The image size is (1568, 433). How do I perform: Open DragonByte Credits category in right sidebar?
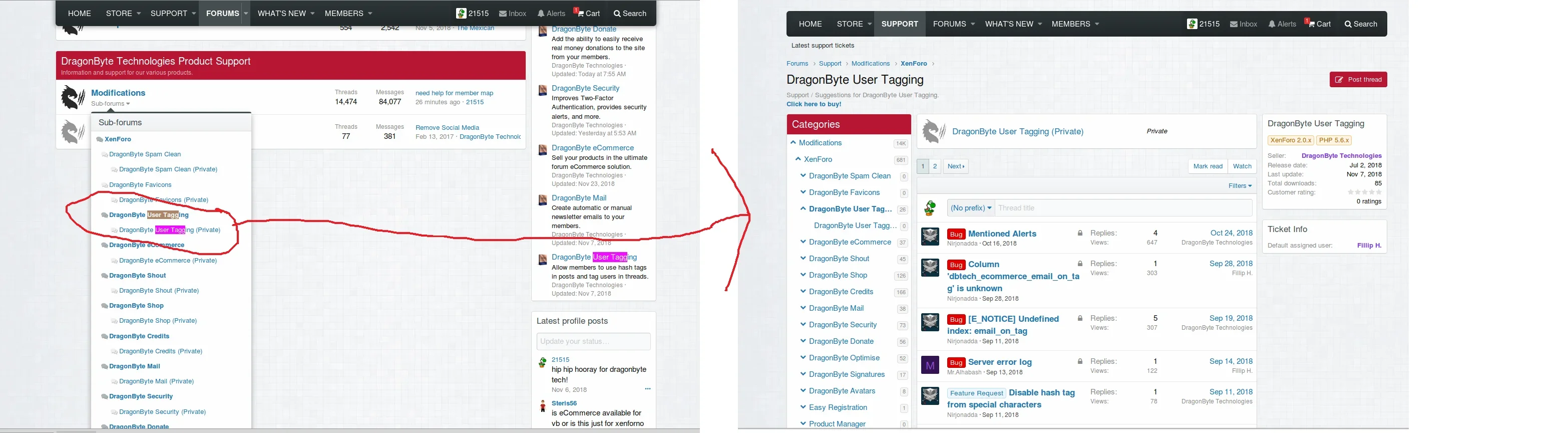[841, 292]
